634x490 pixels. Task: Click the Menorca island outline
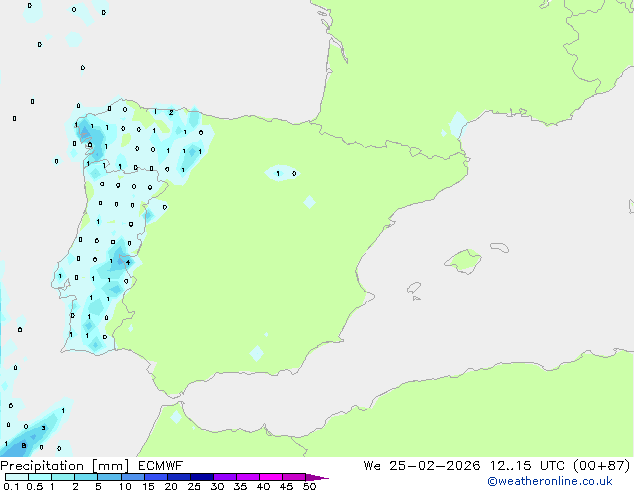499,247
